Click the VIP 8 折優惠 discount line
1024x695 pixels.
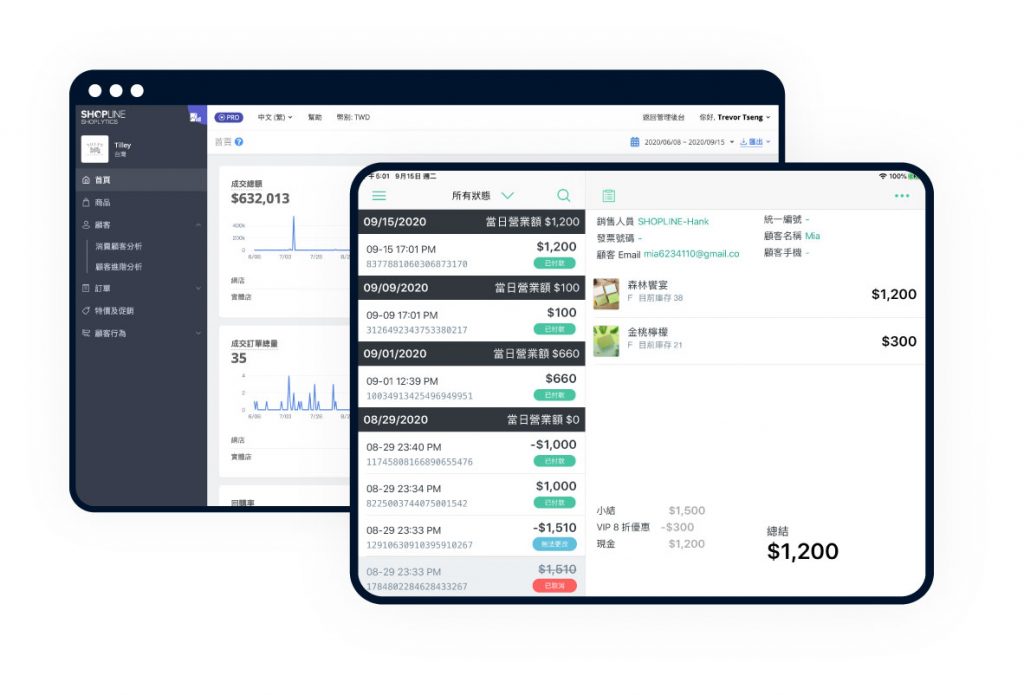645,527
